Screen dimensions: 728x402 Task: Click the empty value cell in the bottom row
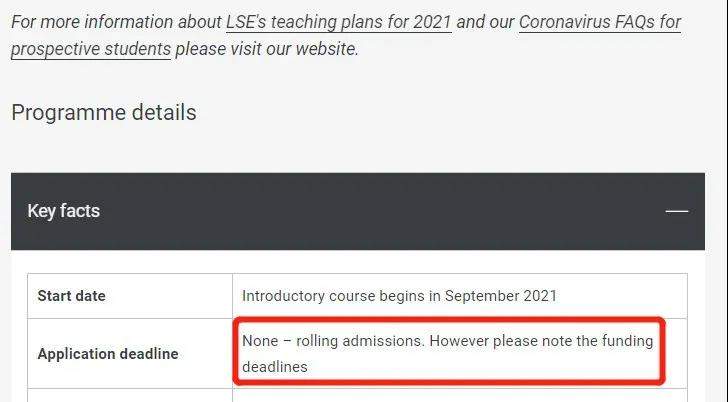pos(460,395)
